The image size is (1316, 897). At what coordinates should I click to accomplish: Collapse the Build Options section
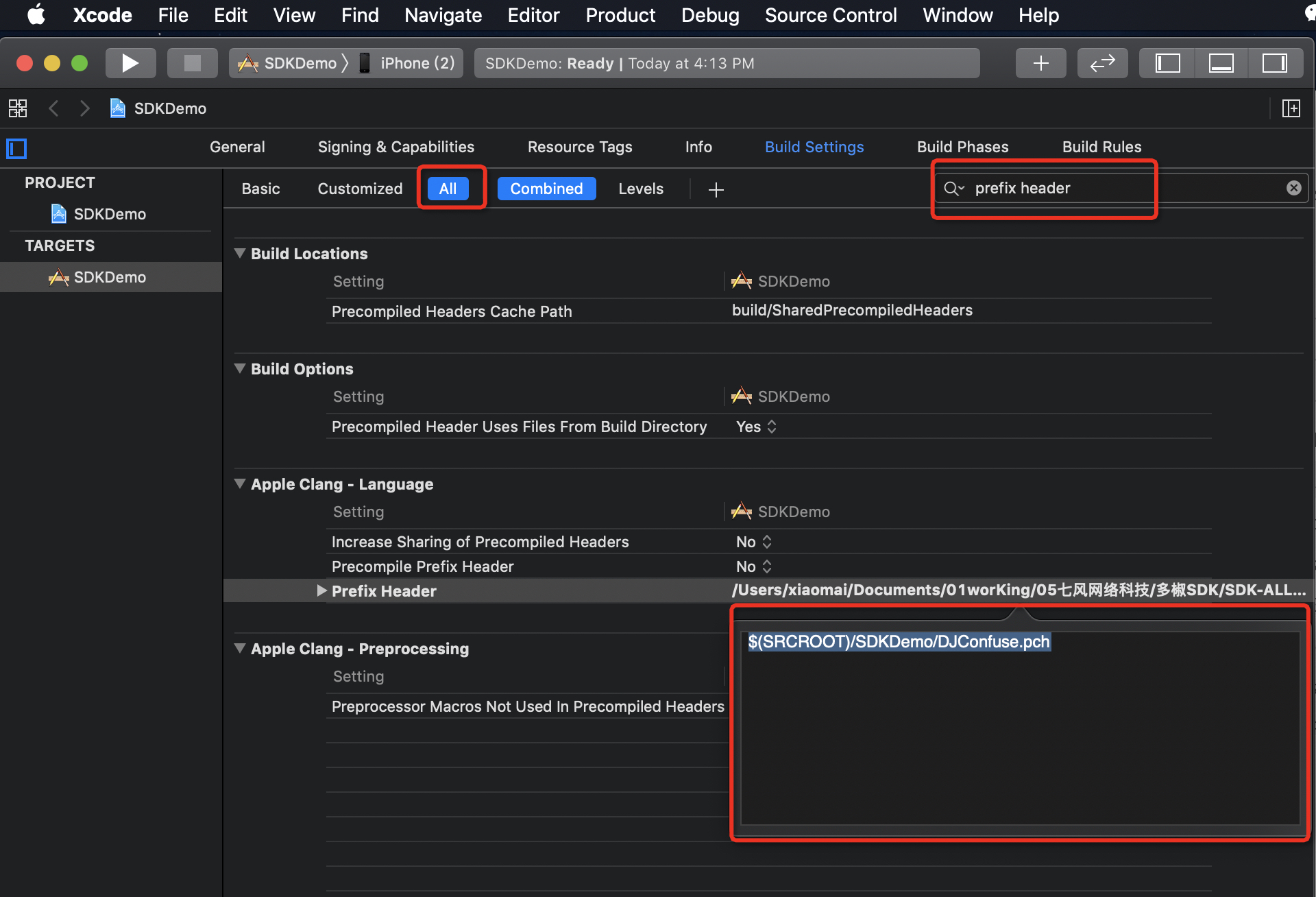tap(240, 368)
